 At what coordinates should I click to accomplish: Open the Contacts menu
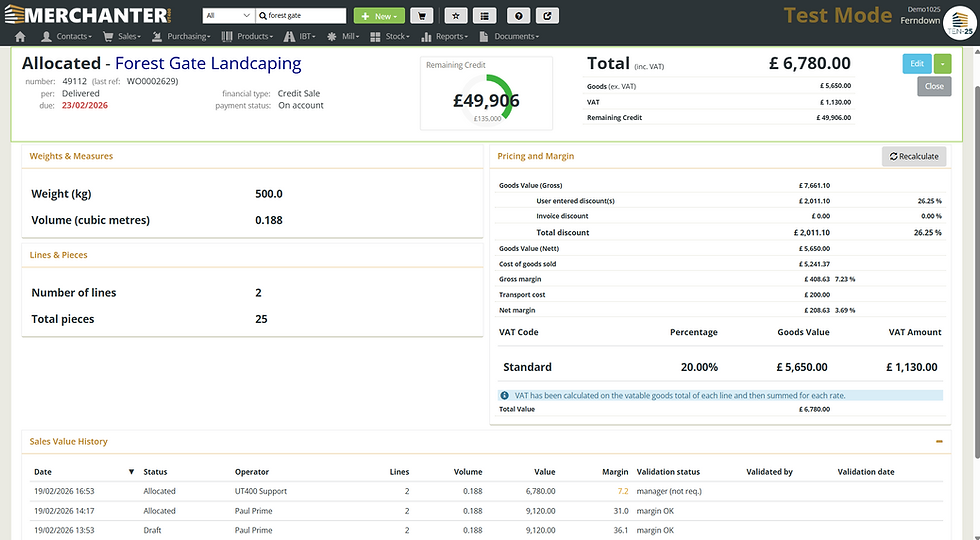pos(66,36)
